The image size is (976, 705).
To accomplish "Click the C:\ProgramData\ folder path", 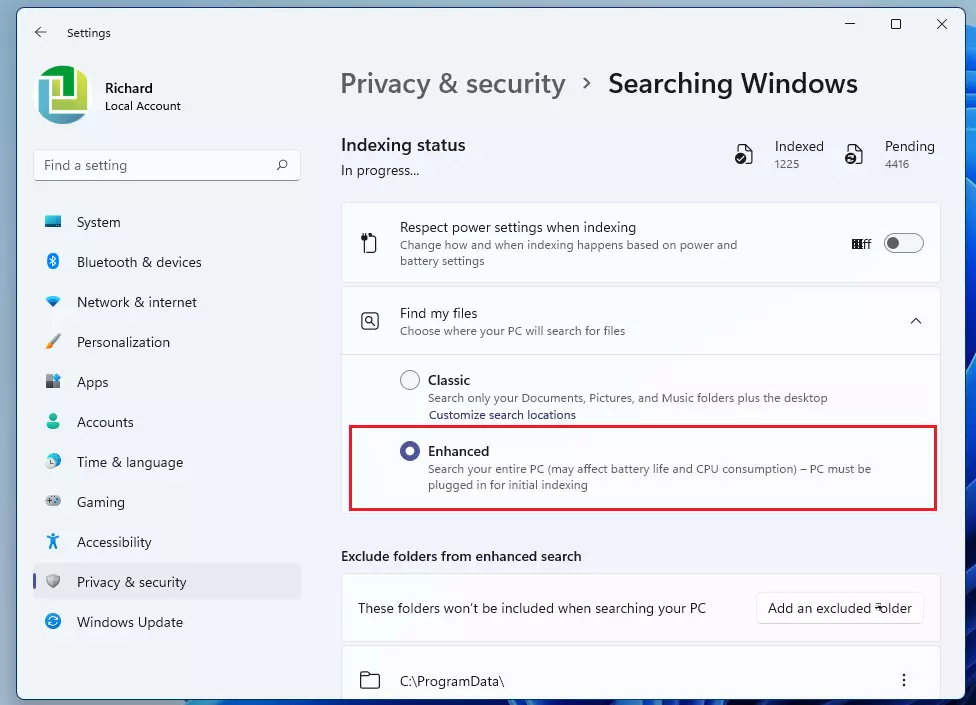I will point(452,681).
